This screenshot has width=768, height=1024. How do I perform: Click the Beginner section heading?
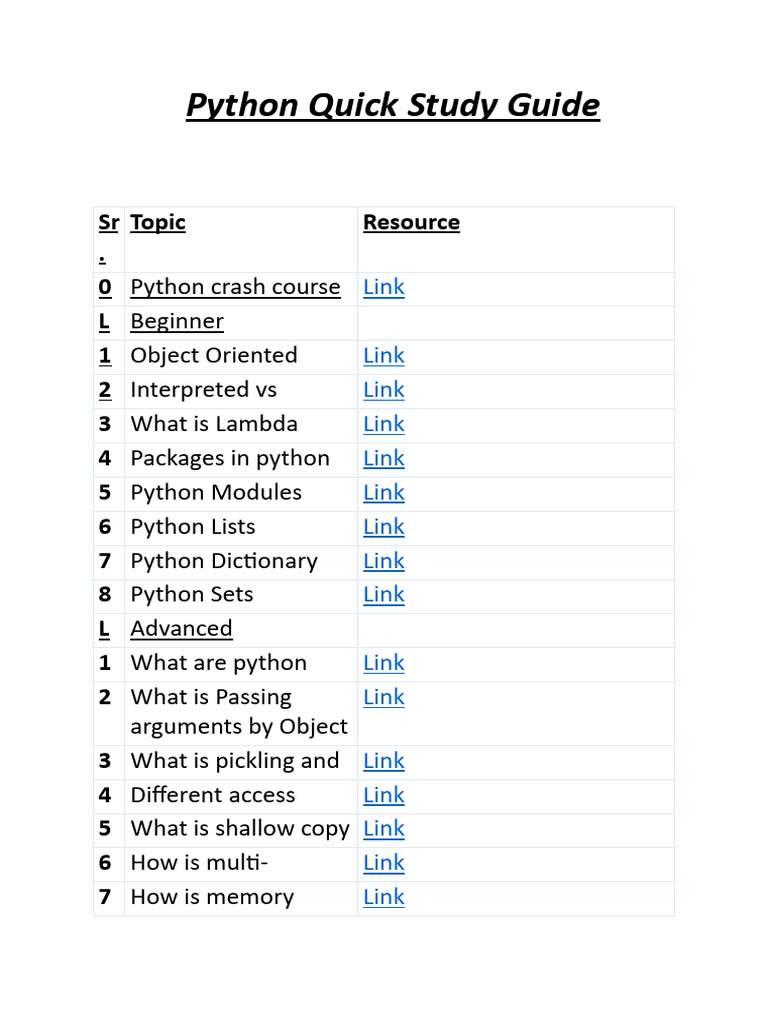click(x=177, y=321)
